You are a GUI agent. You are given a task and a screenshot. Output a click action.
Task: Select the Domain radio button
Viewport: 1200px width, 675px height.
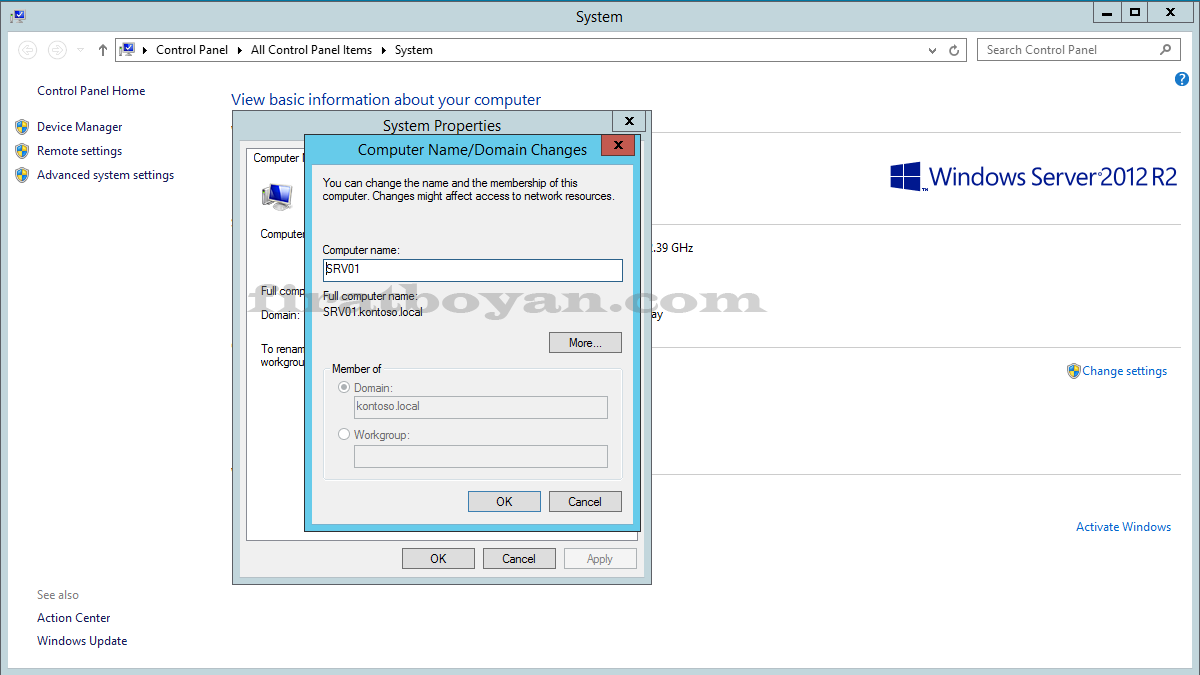pos(345,387)
